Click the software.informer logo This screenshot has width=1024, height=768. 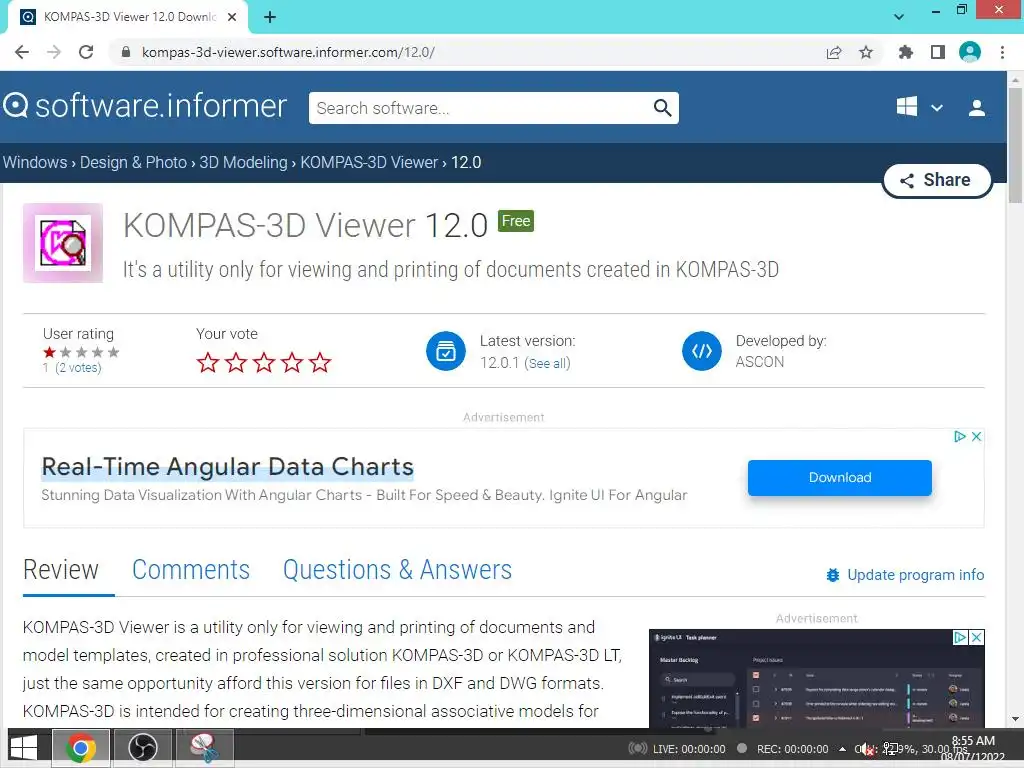144,106
